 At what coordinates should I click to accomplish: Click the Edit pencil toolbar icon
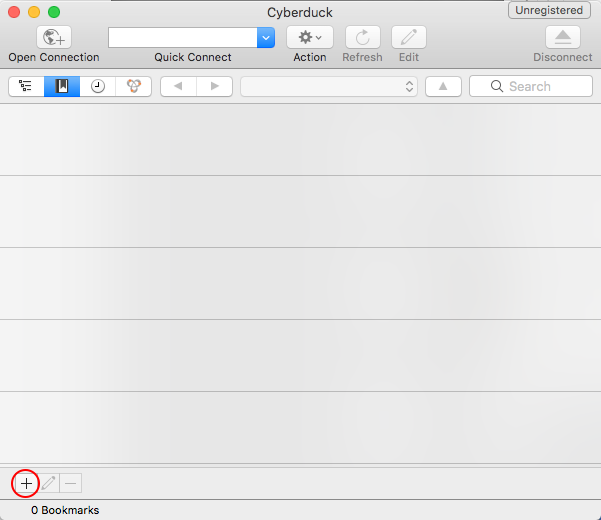(409, 37)
